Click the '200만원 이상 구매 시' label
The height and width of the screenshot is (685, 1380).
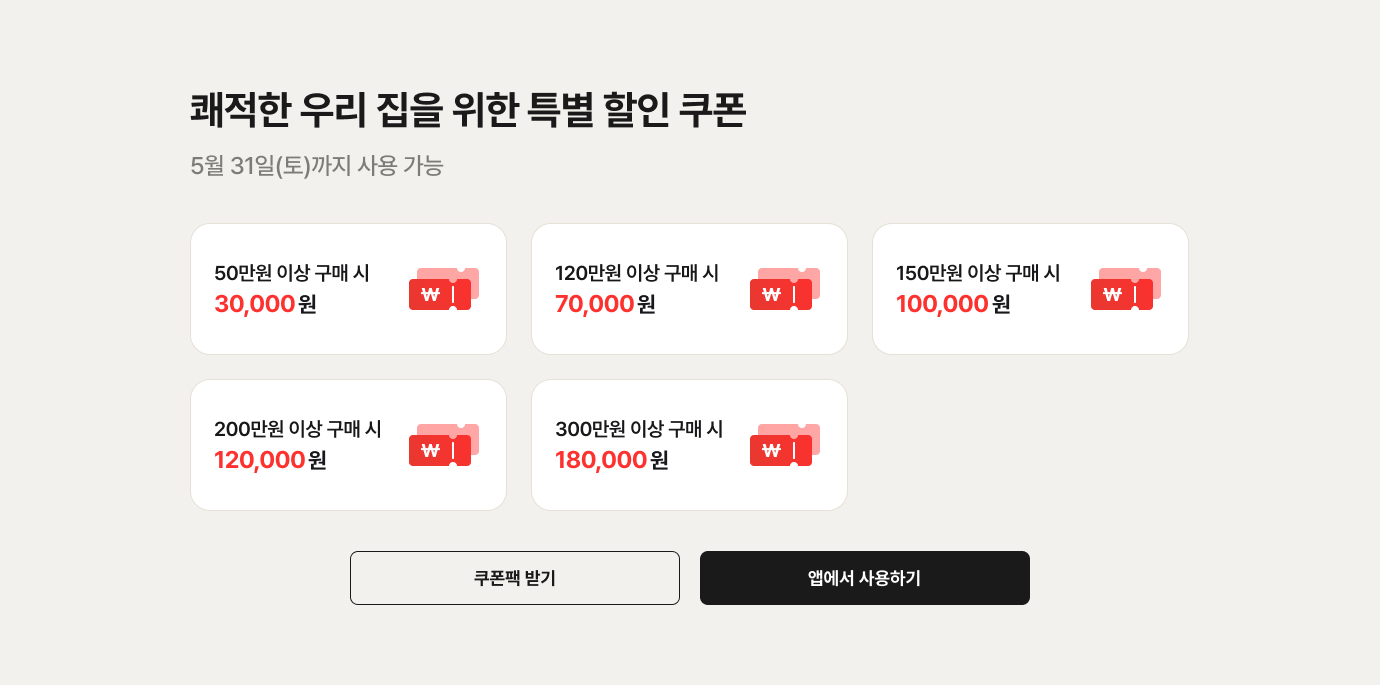[298, 429]
